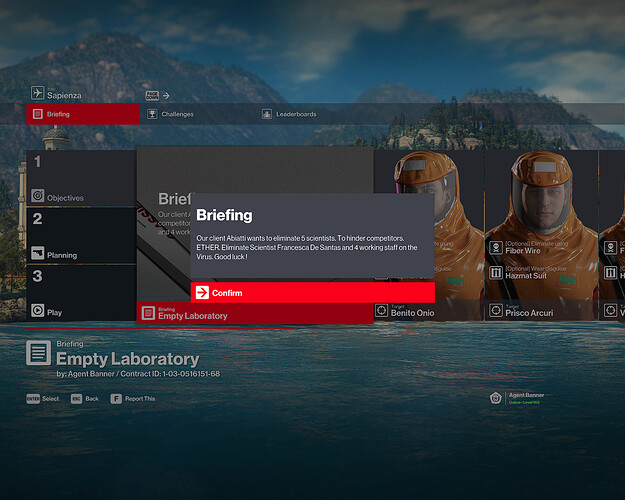Click the Planning pistol icon
Screen dimensions: 625x500
click(38, 253)
